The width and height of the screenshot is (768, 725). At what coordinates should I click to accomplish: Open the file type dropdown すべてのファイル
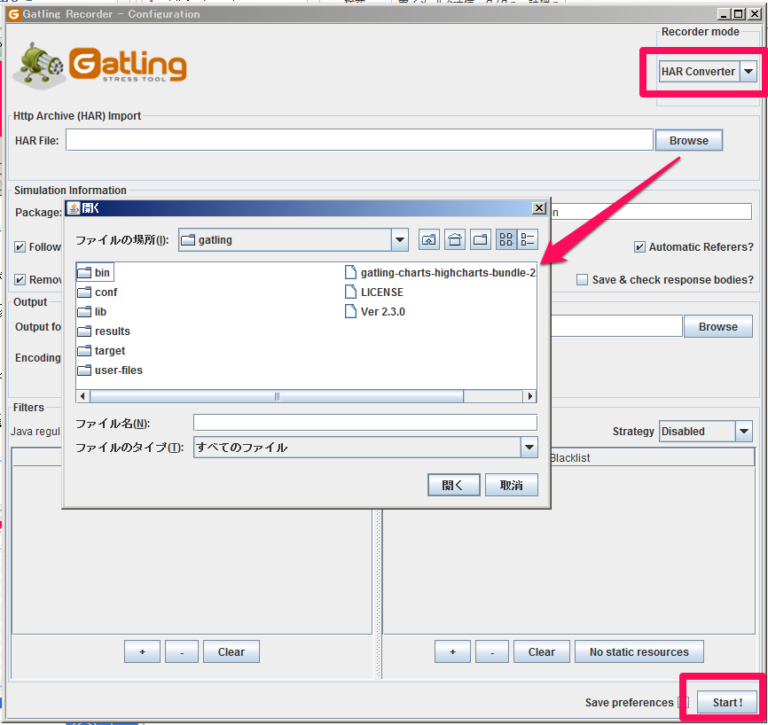coord(528,448)
